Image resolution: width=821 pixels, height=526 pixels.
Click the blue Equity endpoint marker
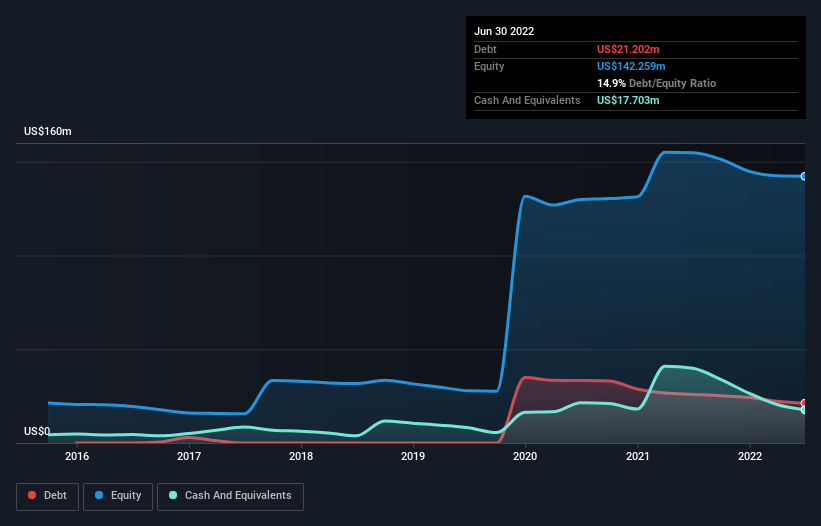(x=804, y=176)
